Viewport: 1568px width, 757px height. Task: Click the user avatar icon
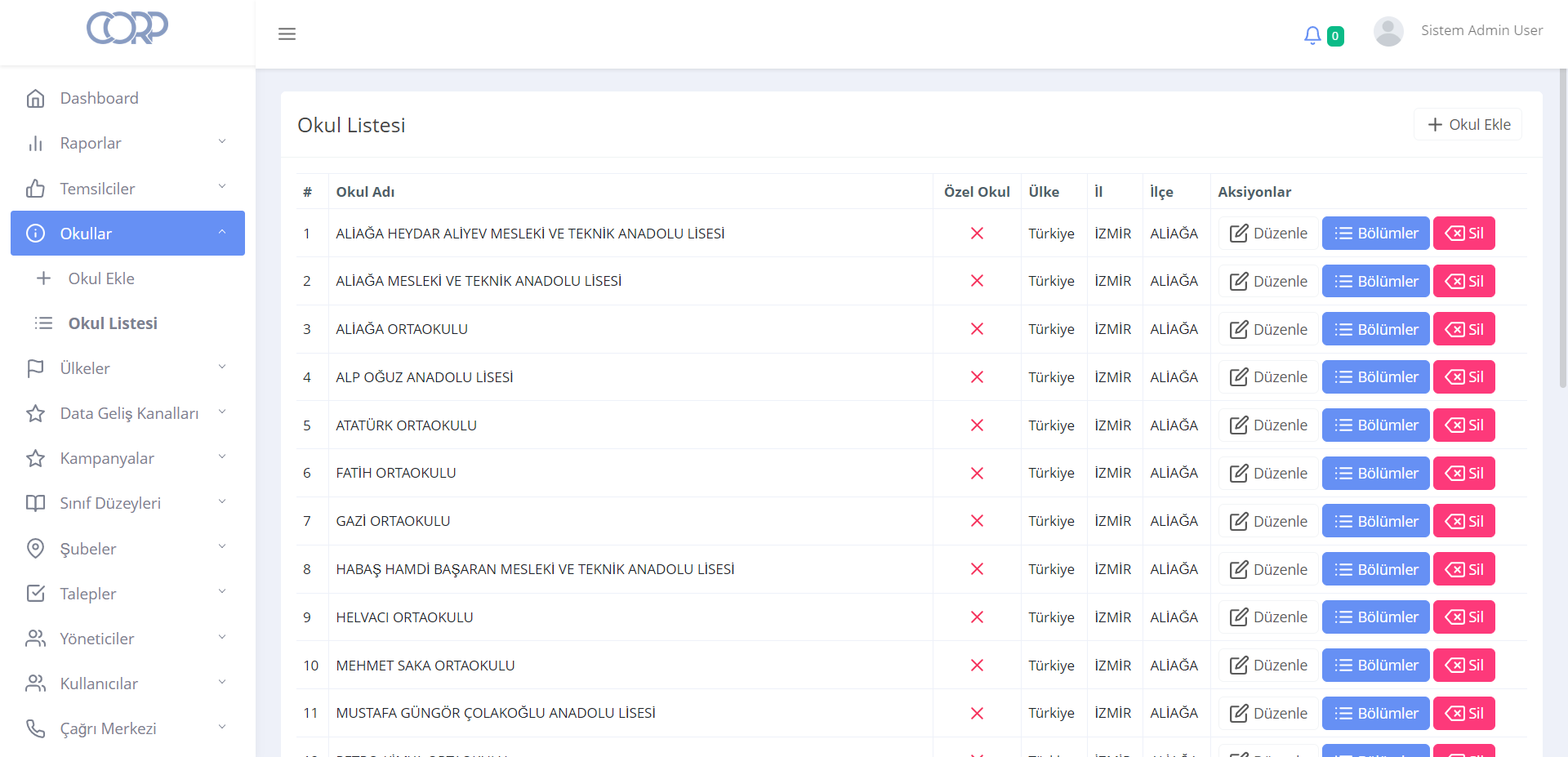tap(1388, 32)
